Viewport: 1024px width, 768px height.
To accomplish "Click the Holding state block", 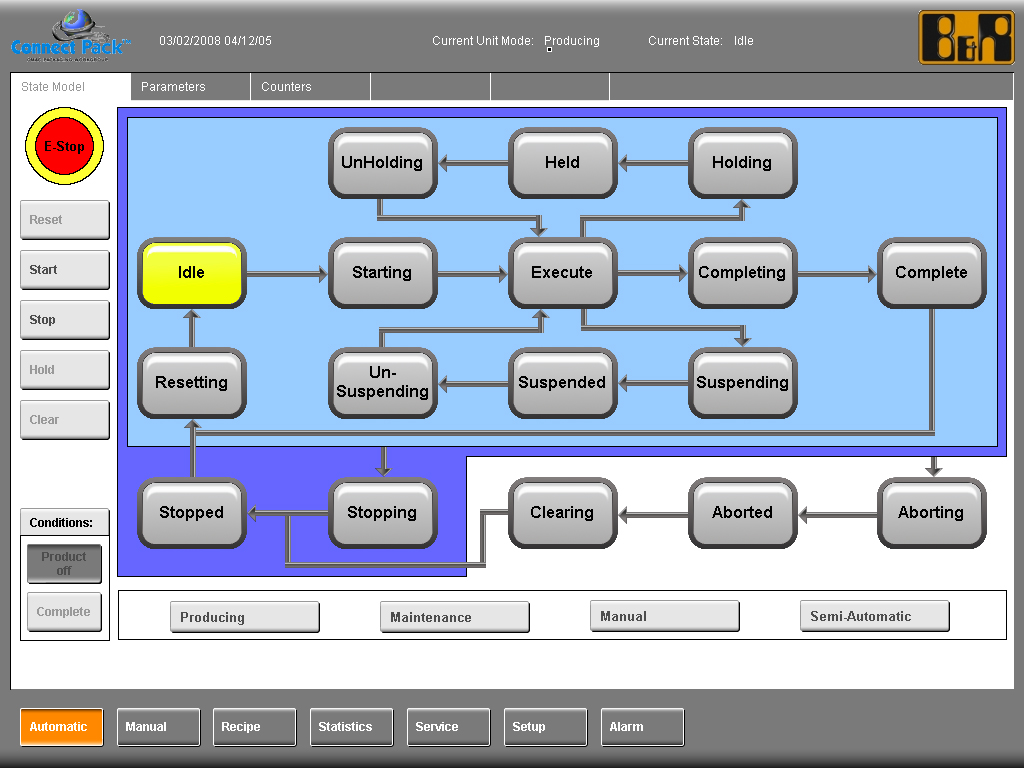I will tap(743, 163).
